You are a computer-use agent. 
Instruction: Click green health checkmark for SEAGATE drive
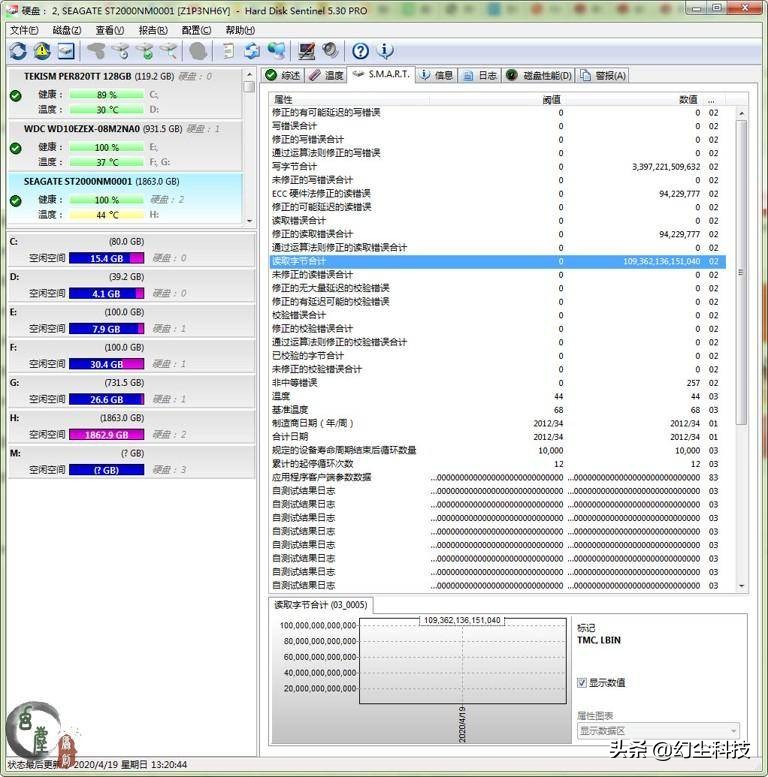[x=16, y=201]
